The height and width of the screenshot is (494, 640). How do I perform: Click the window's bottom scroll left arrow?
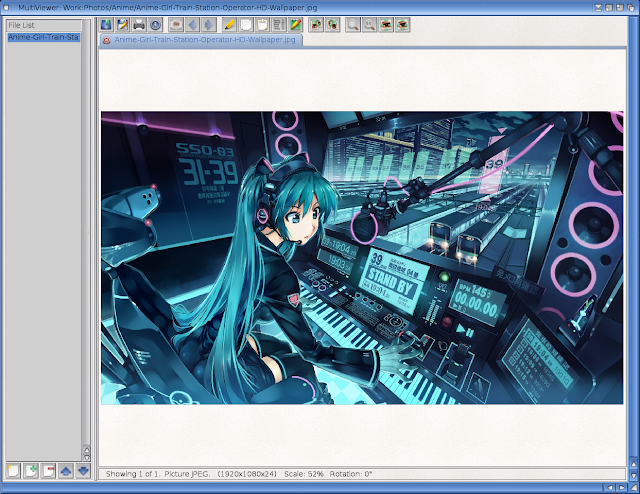610,487
